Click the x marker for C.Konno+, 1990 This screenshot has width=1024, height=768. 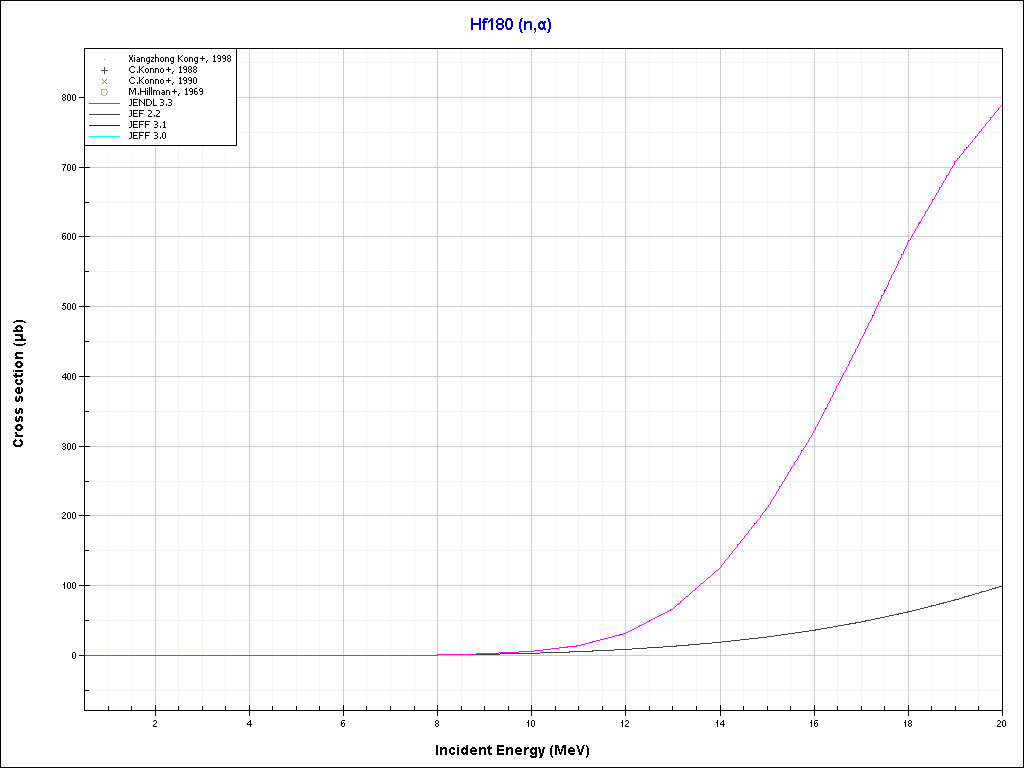point(104,81)
